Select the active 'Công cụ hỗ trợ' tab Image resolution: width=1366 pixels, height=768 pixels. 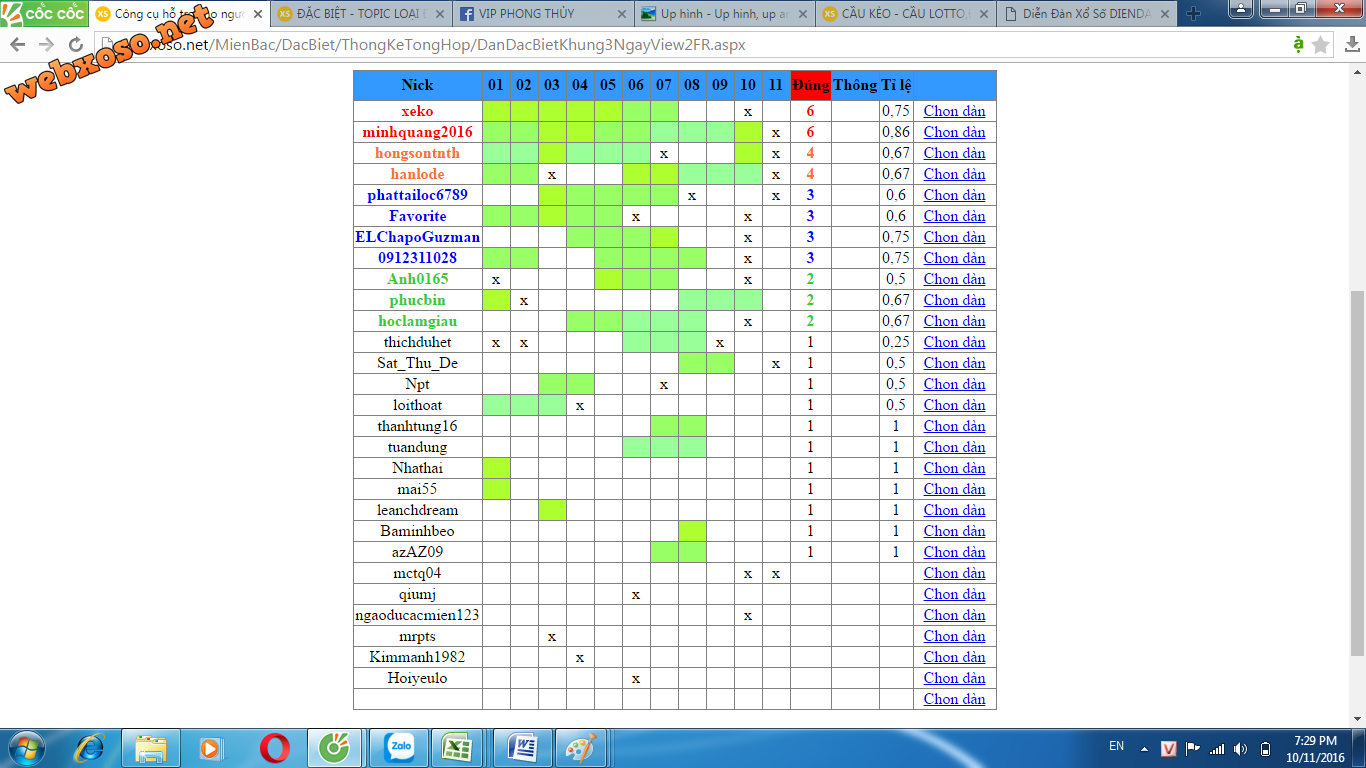coord(178,14)
